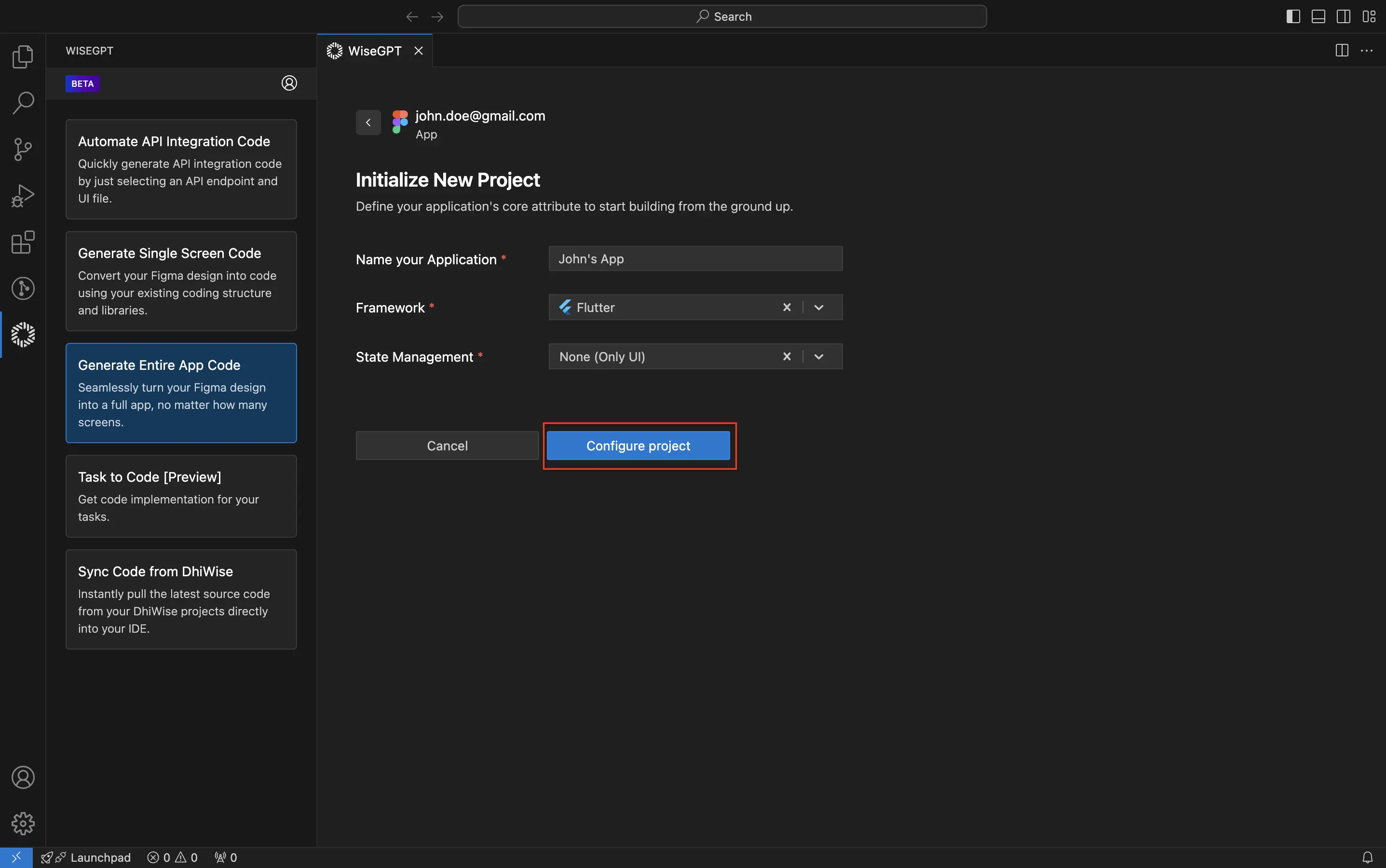The image size is (1386, 868).
Task: Go forward with the navigation right arrow
Action: click(x=437, y=17)
